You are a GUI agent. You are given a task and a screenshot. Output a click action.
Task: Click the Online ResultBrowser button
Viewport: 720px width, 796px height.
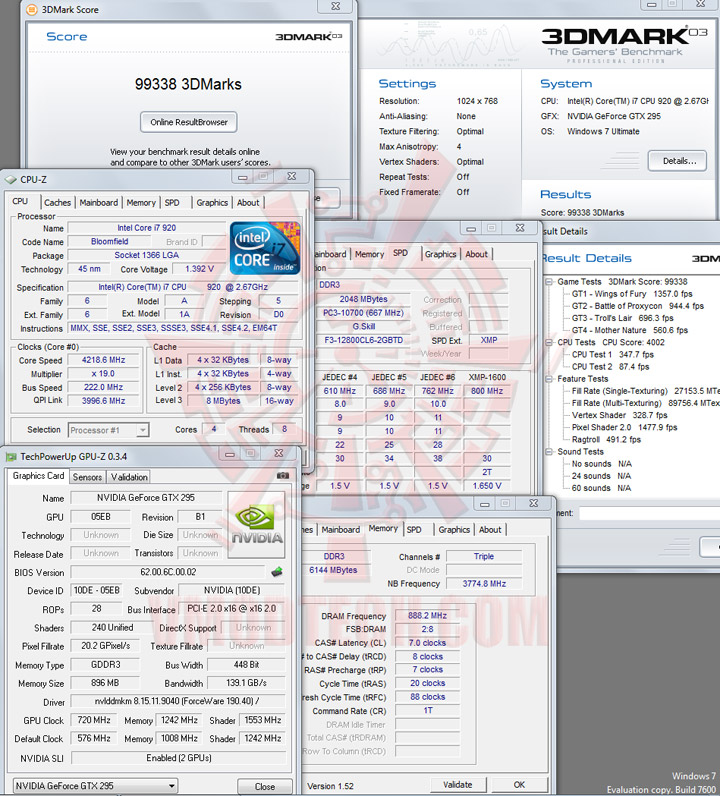click(x=189, y=122)
